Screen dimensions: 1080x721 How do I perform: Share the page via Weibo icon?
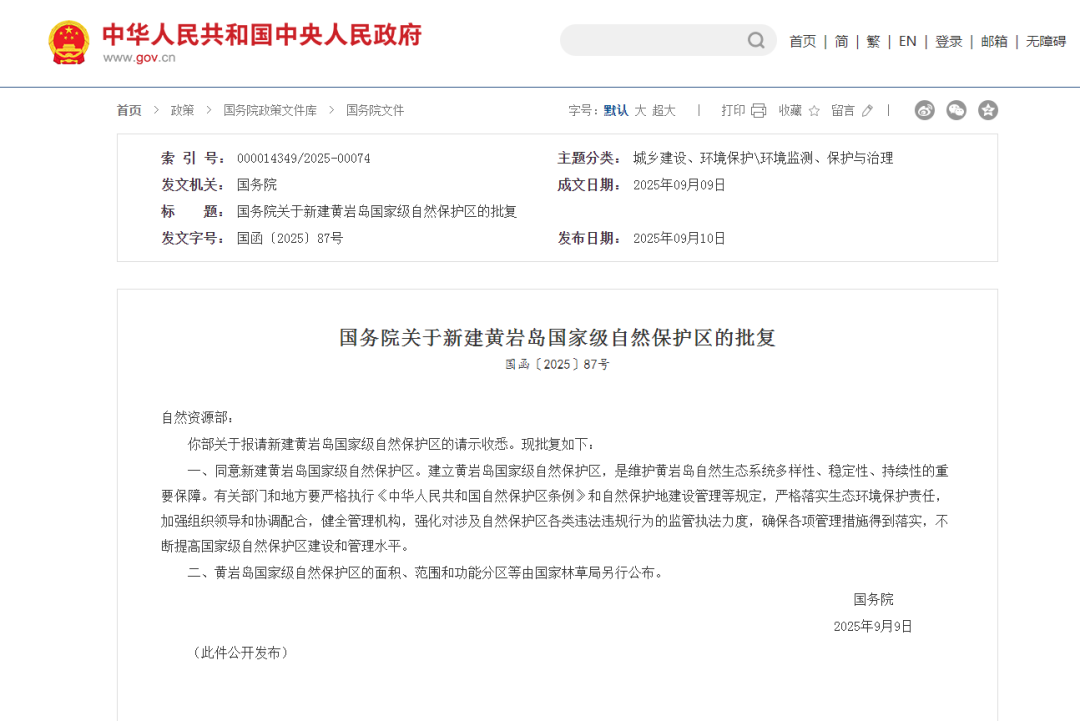pyautogui.click(x=924, y=110)
